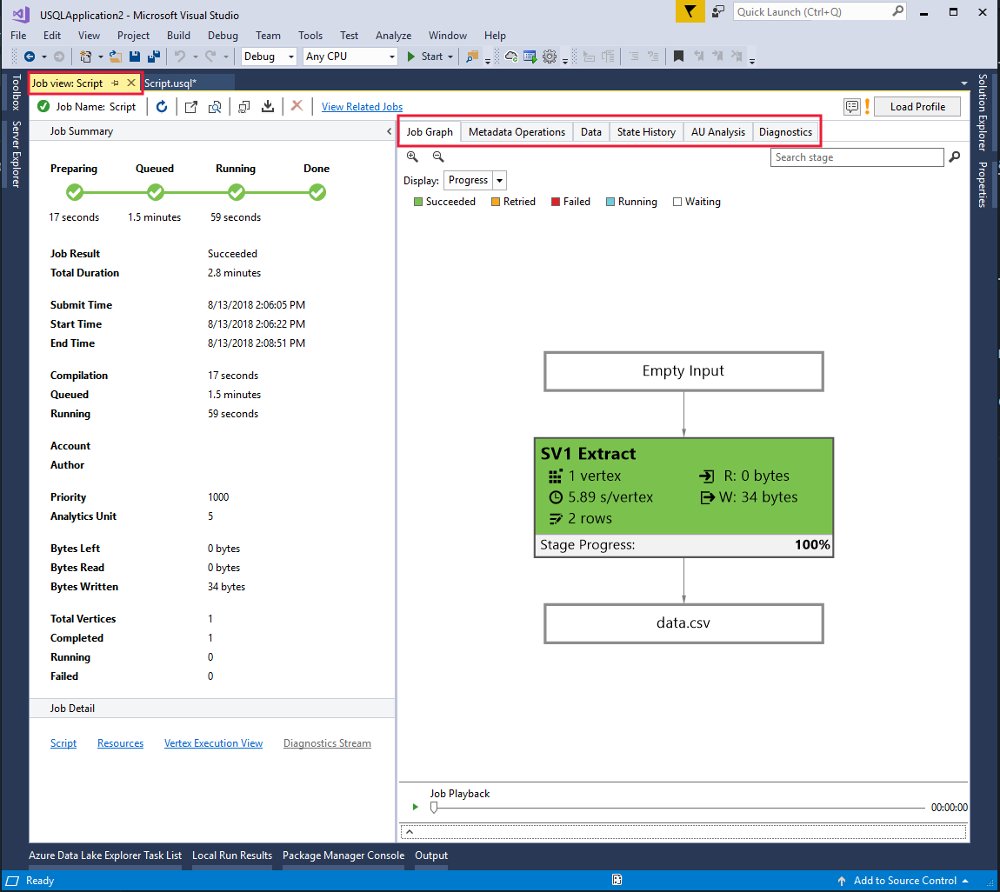Select the resubmit job icon
The image size is (1000, 892).
pos(242,107)
